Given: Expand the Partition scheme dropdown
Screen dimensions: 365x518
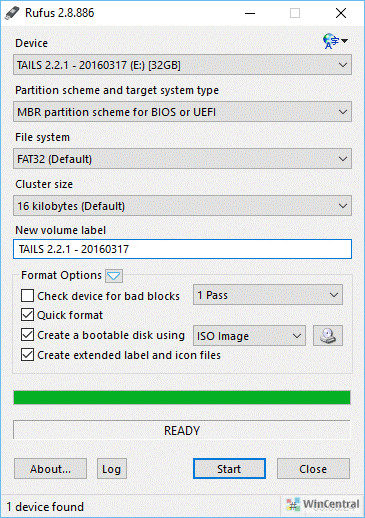Looking at the screenshot, I should [x=182, y=112].
